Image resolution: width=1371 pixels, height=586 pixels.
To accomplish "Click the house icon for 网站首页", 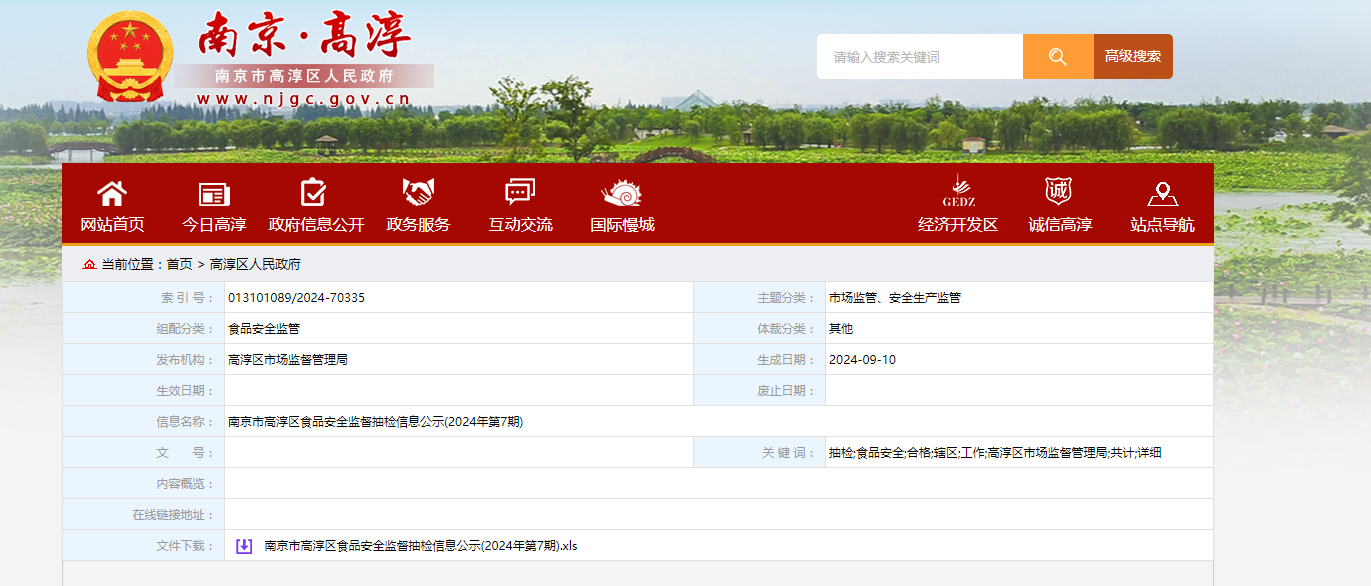I will 112,193.
